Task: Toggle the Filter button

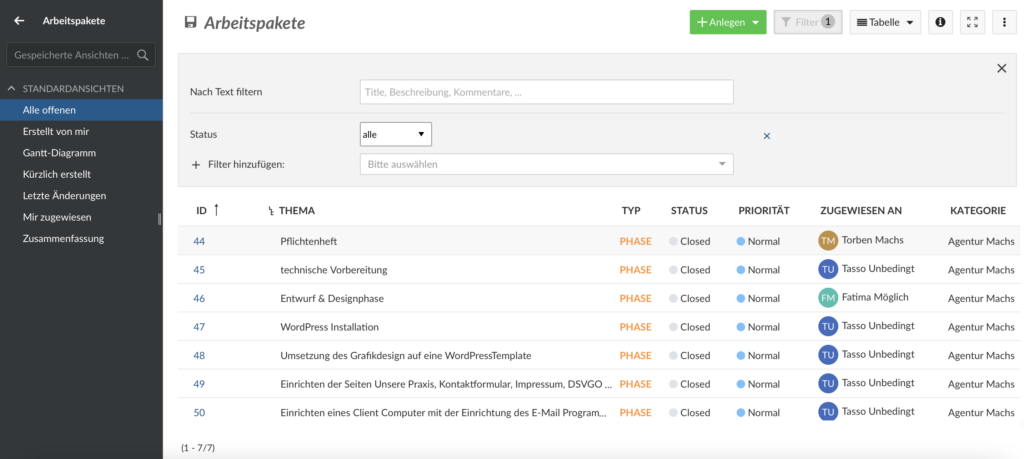Action: coord(808,22)
